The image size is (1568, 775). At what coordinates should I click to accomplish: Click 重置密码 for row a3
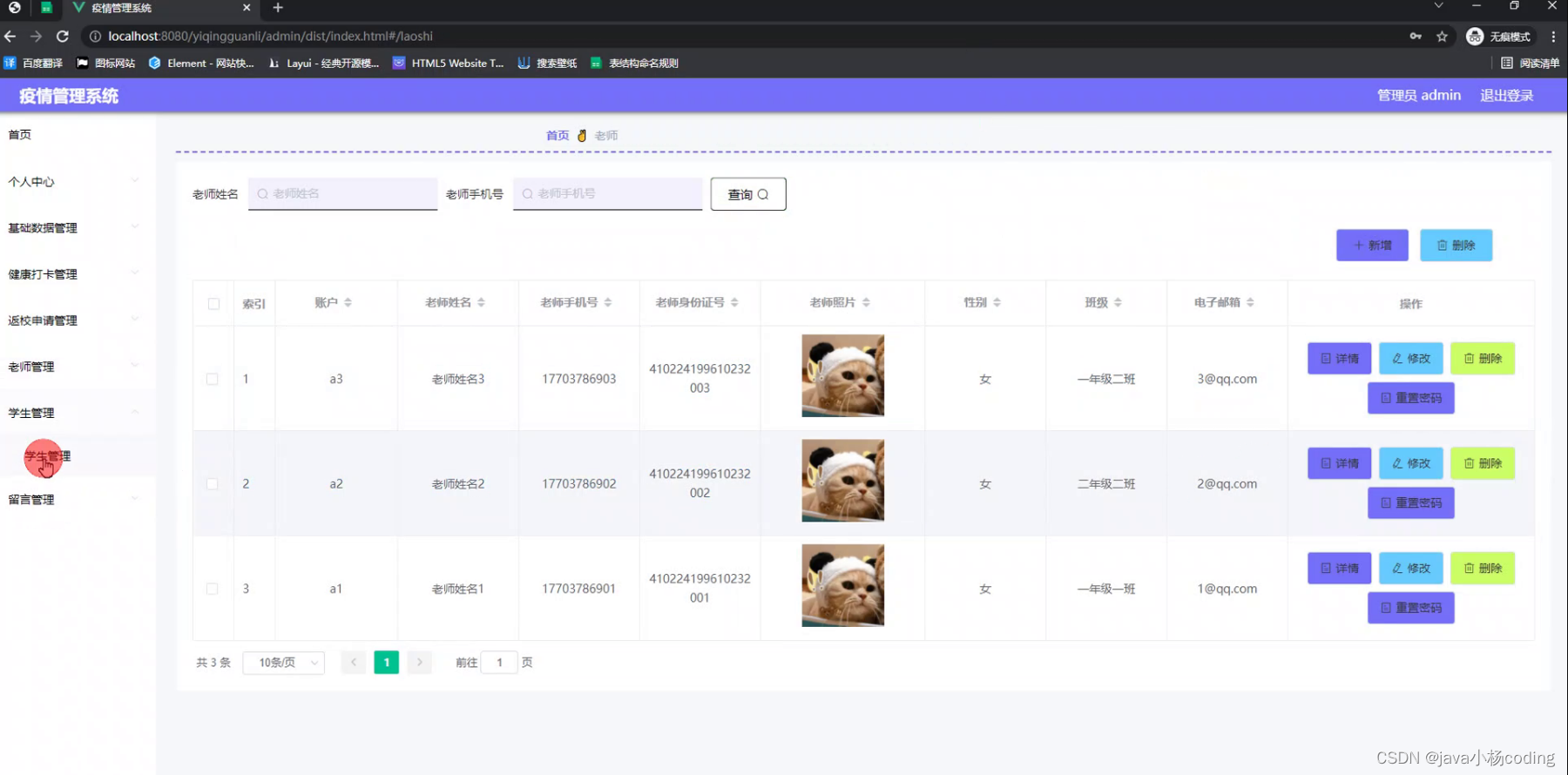pyautogui.click(x=1411, y=398)
